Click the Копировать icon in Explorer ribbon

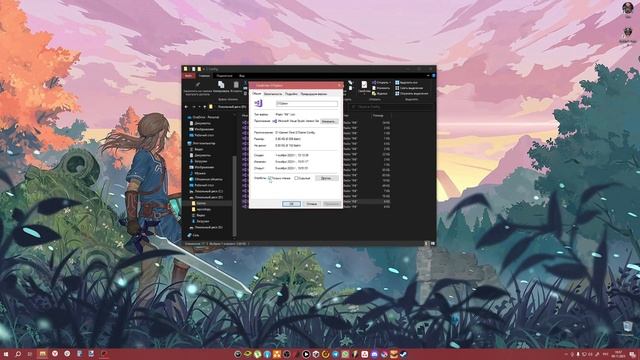pyautogui.click(x=221, y=84)
